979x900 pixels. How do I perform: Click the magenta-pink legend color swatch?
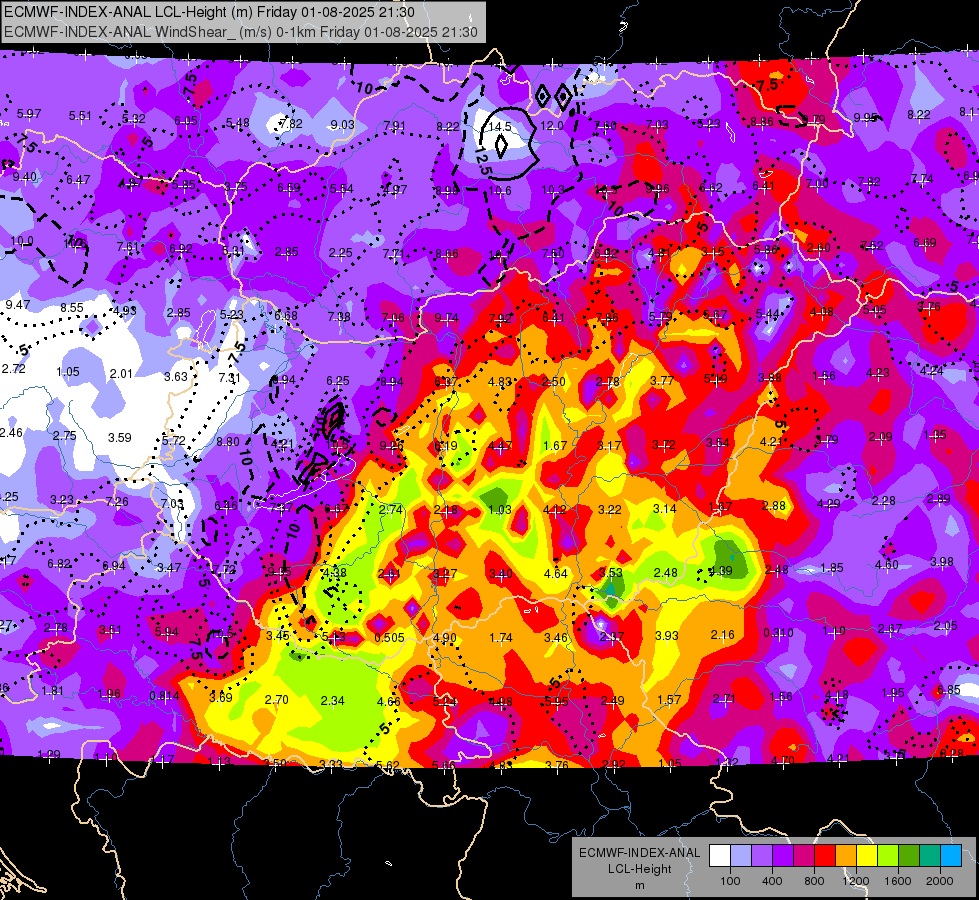click(x=804, y=856)
